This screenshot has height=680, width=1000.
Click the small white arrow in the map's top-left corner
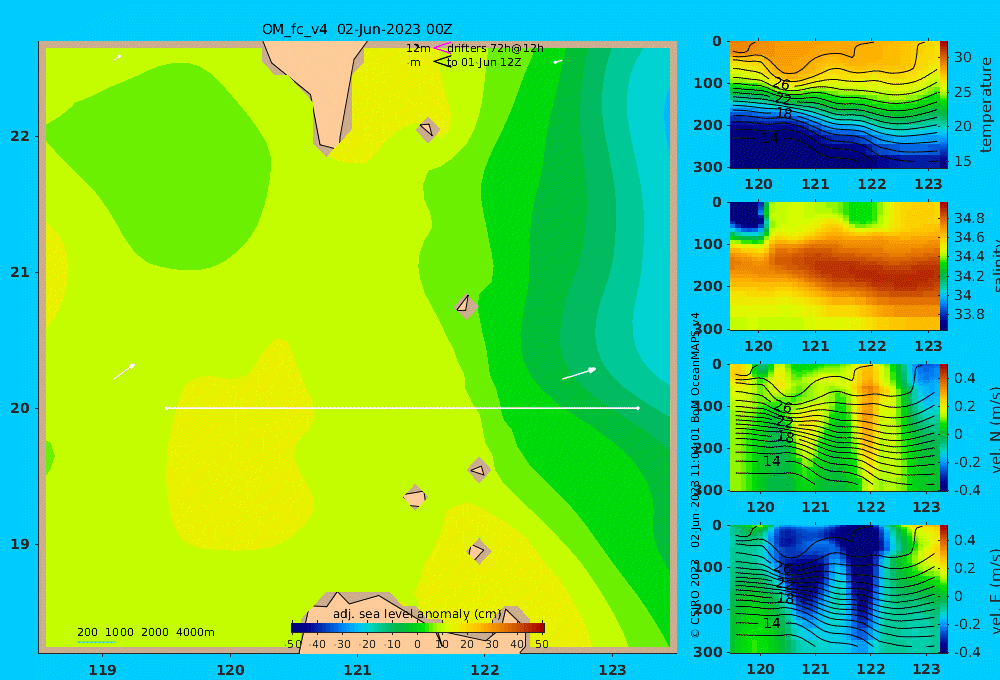tap(117, 58)
